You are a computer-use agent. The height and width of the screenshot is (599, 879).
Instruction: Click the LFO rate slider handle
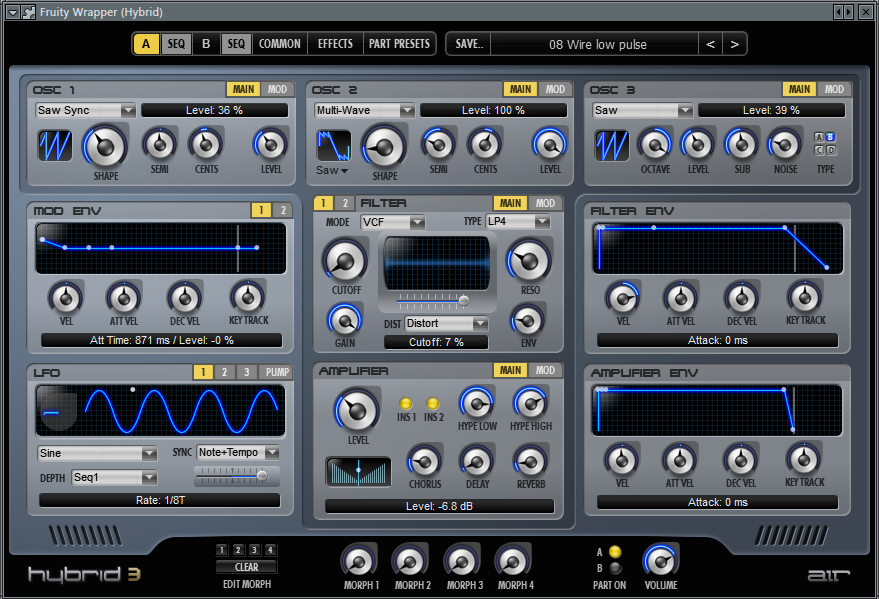pyautogui.click(x=262, y=476)
